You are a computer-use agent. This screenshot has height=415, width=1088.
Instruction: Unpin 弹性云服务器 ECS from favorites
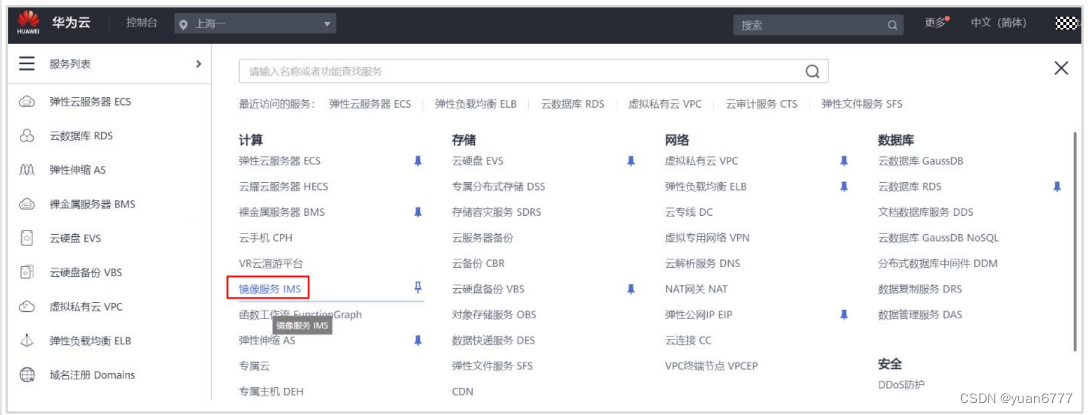click(418, 161)
